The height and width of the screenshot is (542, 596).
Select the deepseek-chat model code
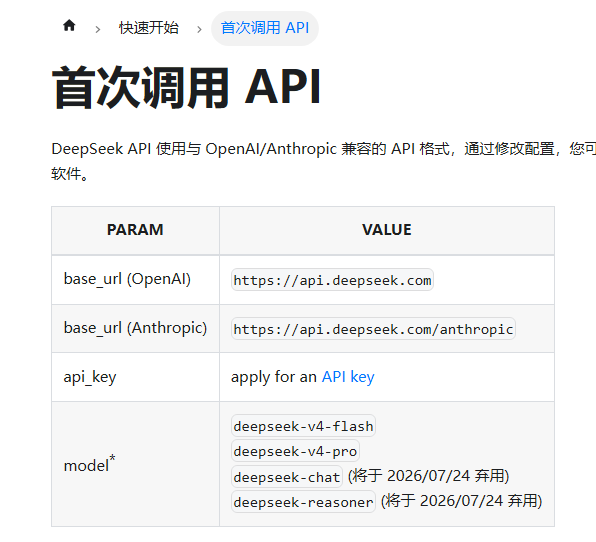pos(287,477)
